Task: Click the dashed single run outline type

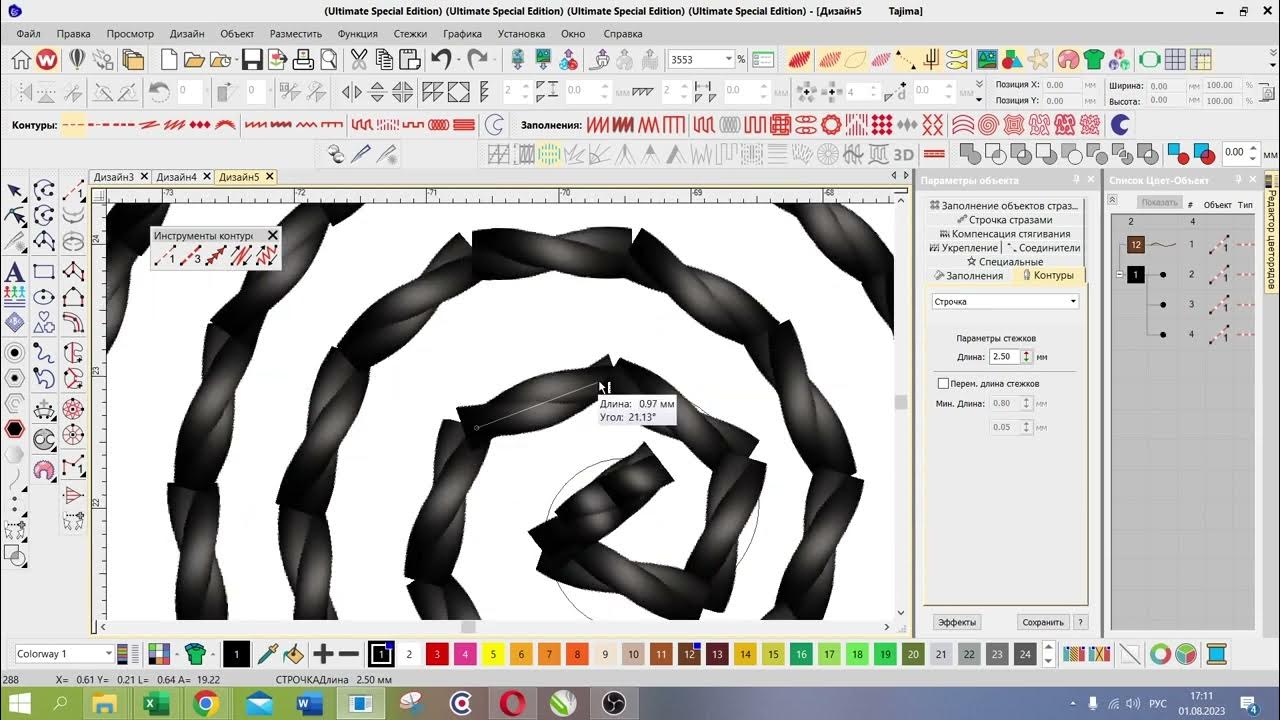Action: point(74,125)
